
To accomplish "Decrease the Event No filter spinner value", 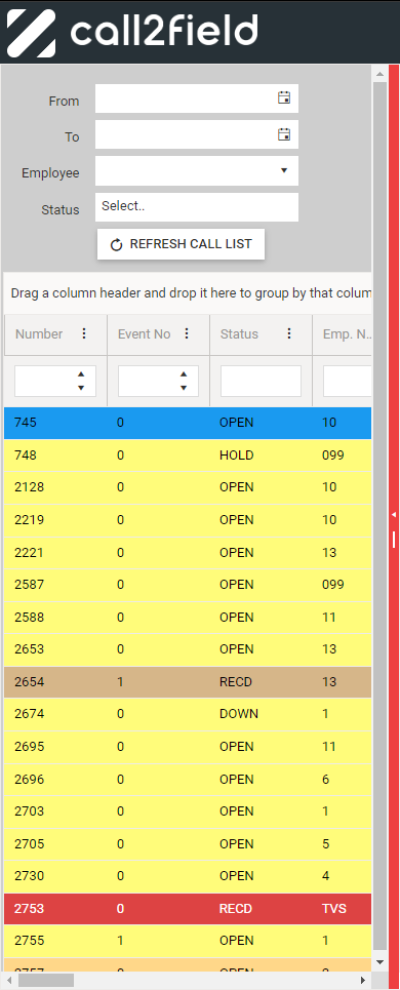I will pyautogui.click(x=184, y=388).
